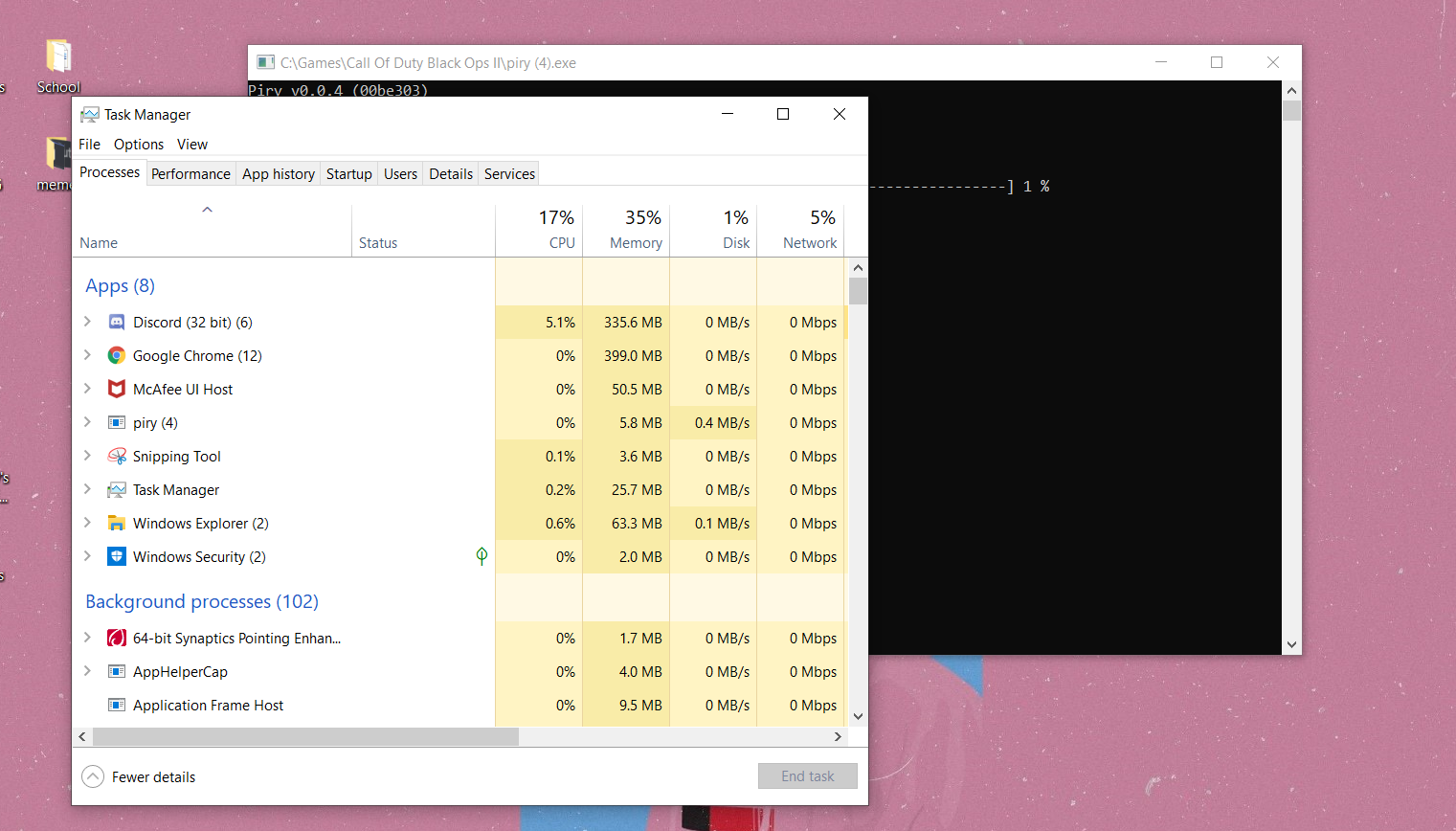Sort by the Name column header
This screenshot has height=831, width=1456.
coord(213,230)
